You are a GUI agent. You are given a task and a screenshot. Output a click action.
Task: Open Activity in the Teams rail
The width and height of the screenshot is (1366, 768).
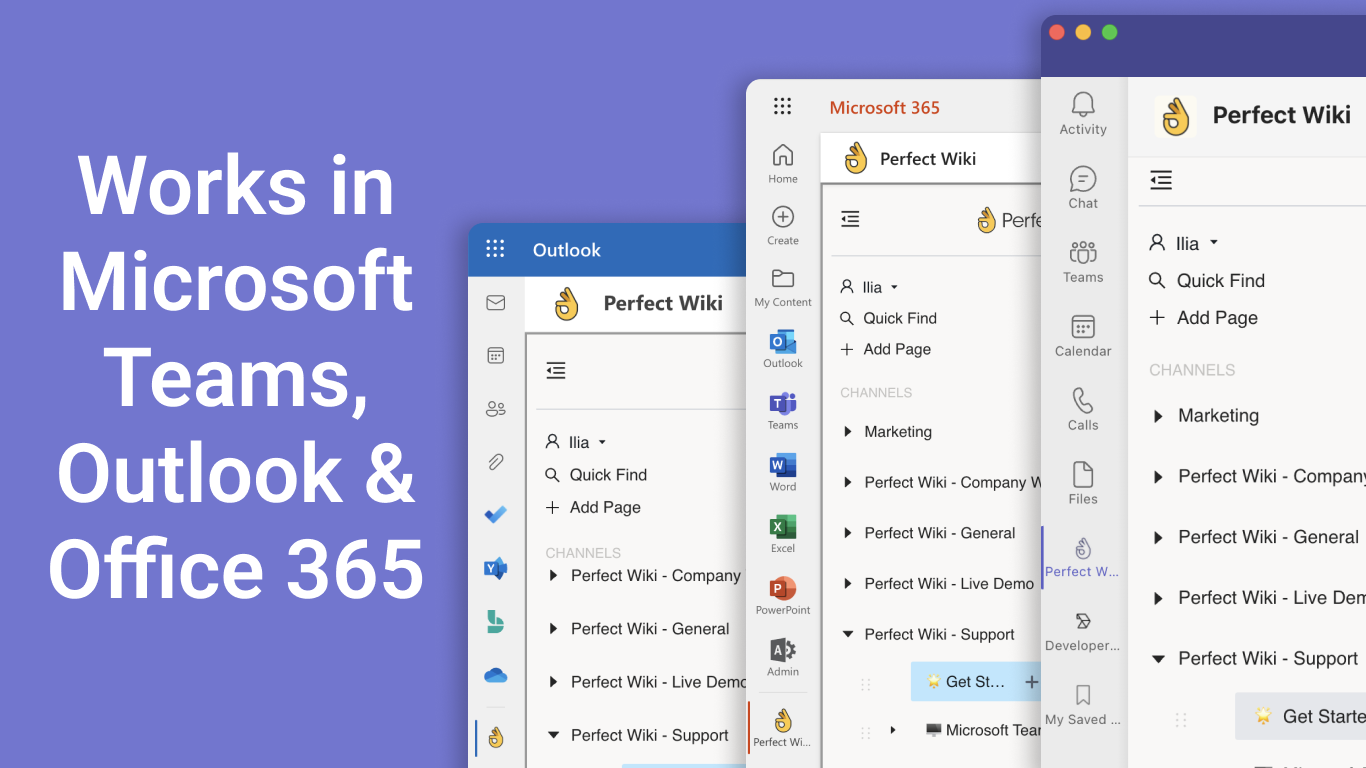(x=1083, y=114)
